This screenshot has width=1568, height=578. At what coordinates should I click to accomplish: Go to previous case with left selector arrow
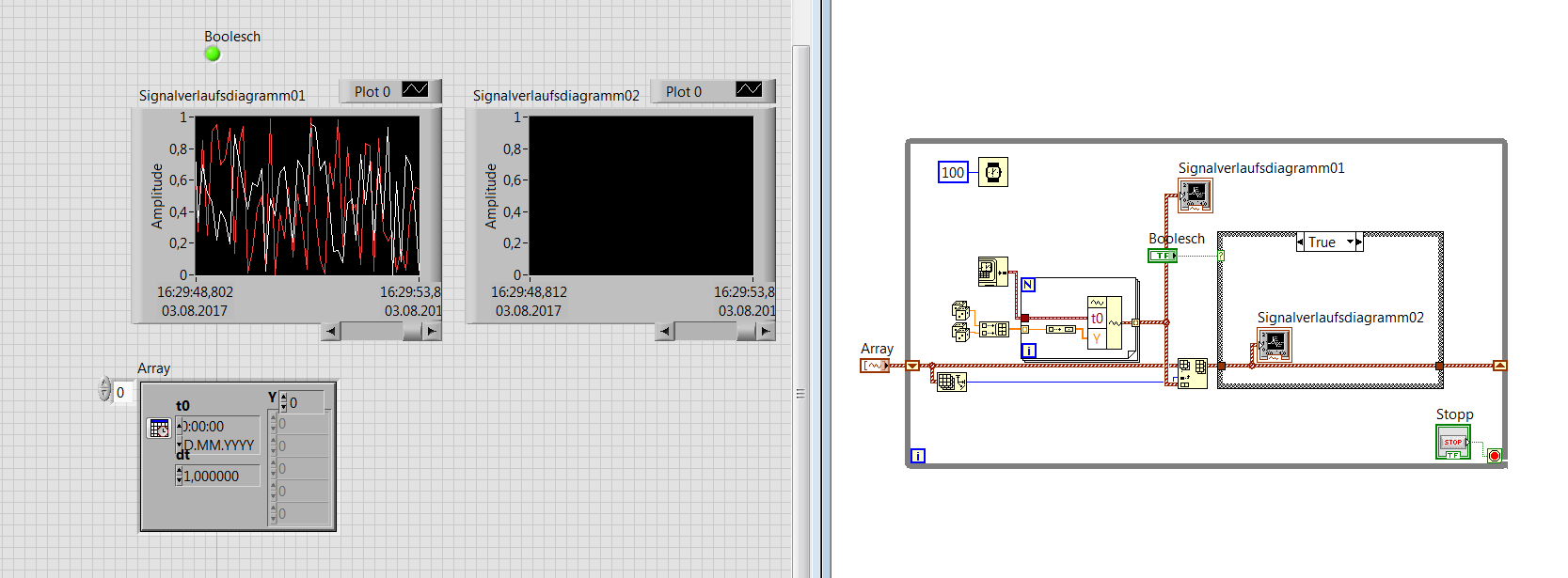click(1300, 242)
